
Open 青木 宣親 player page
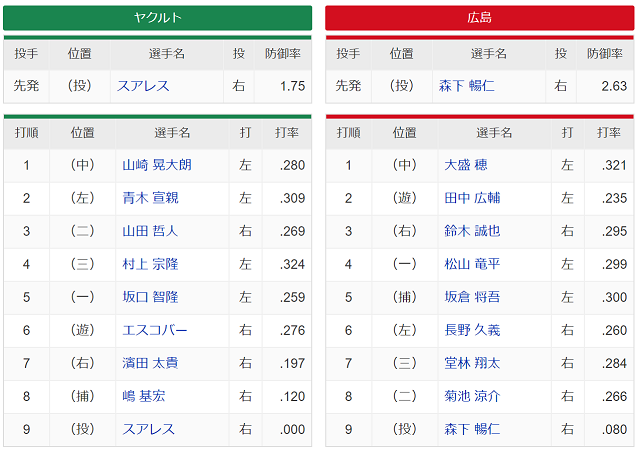[x=150, y=198]
